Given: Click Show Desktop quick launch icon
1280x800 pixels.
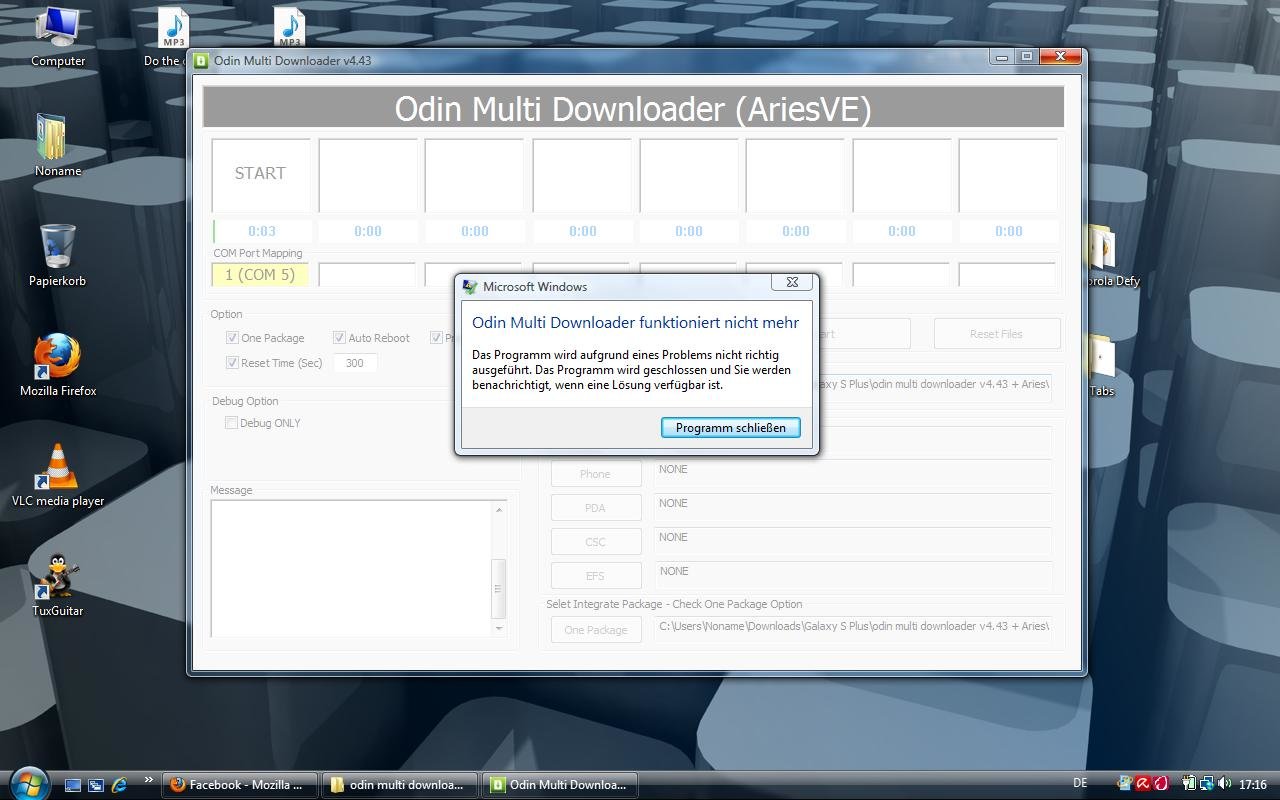Looking at the screenshot, I should (x=73, y=785).
